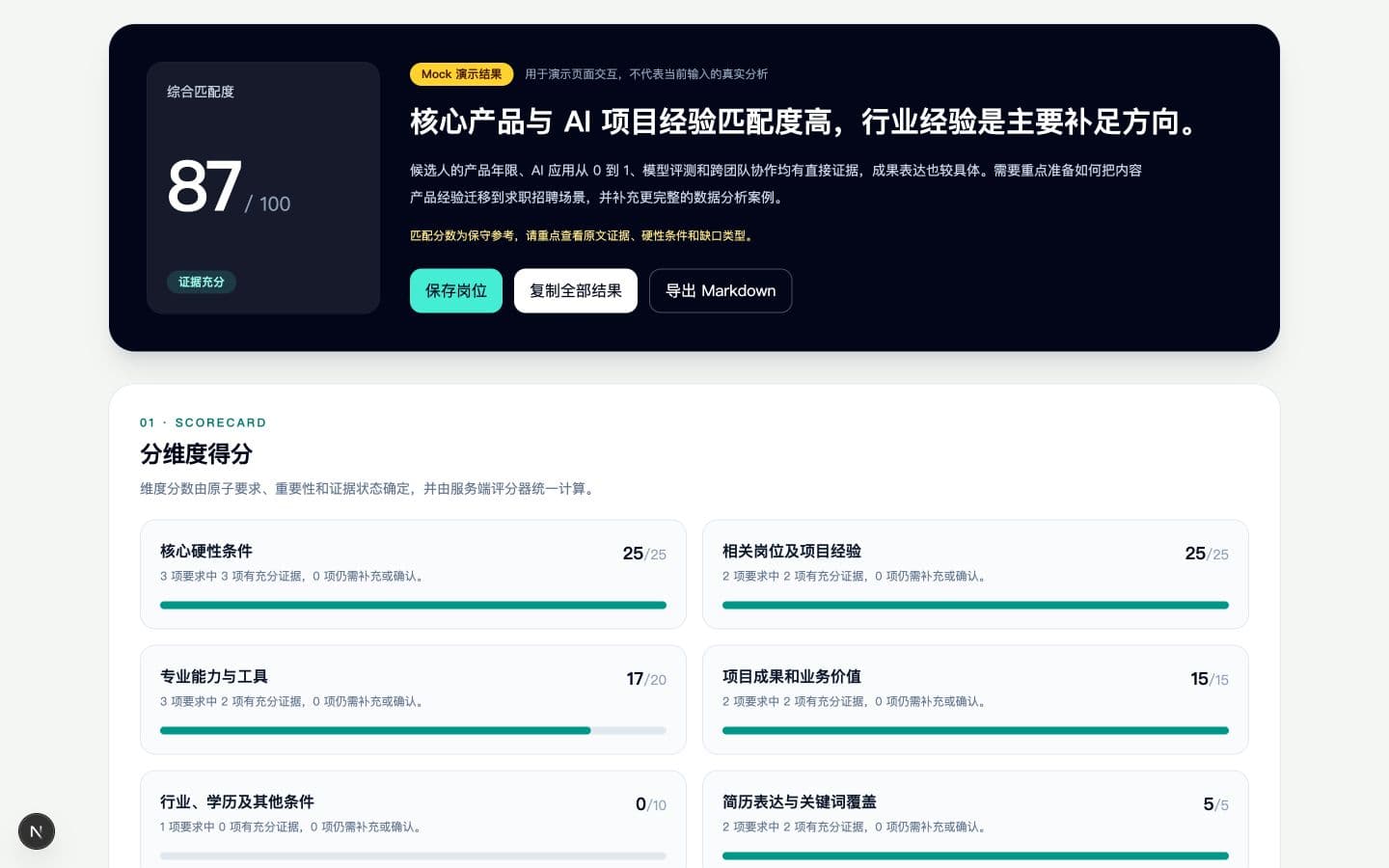
Task: Click the 核心硬性条件 progress bar
Action: click(413, 606)
